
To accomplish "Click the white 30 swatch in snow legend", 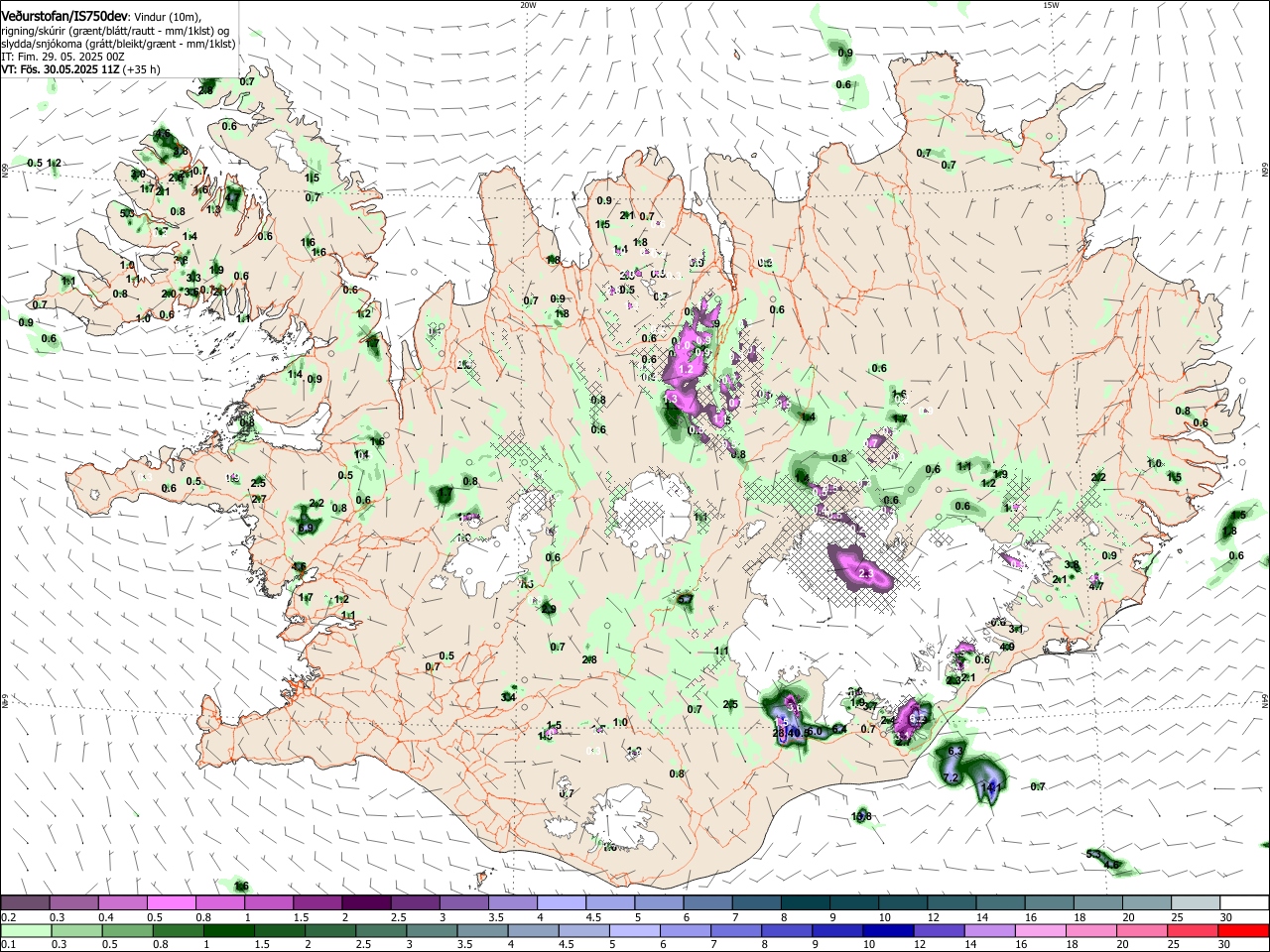I will tap(1244, 902).
